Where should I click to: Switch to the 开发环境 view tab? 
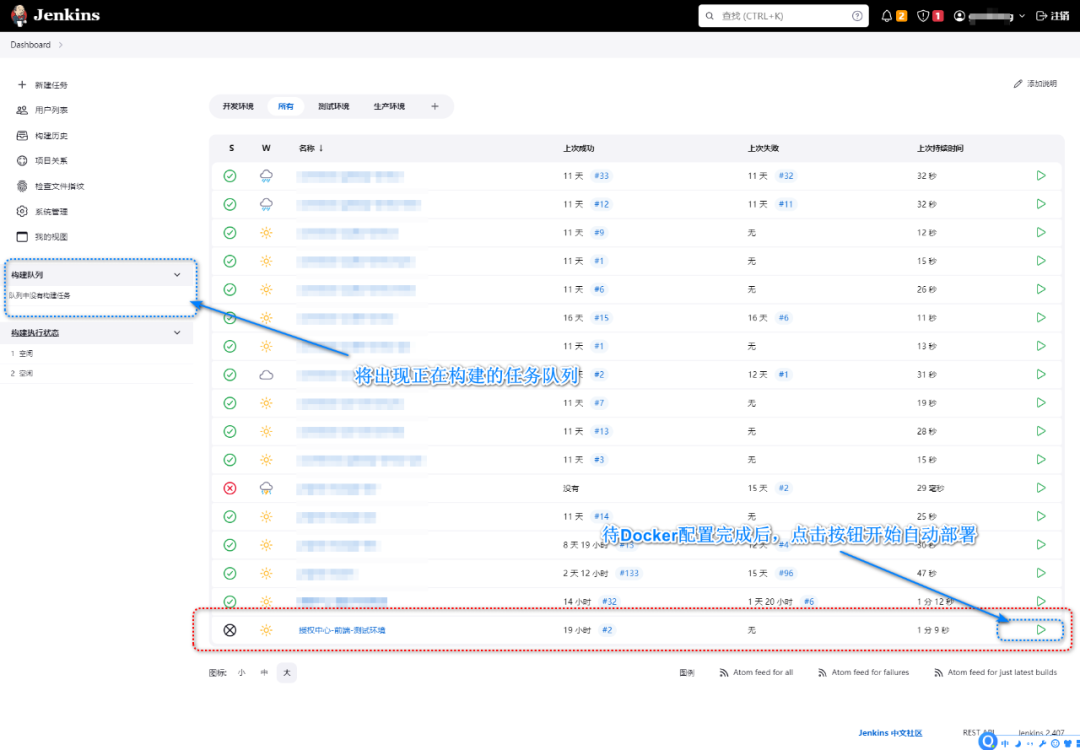coord(238,107)
